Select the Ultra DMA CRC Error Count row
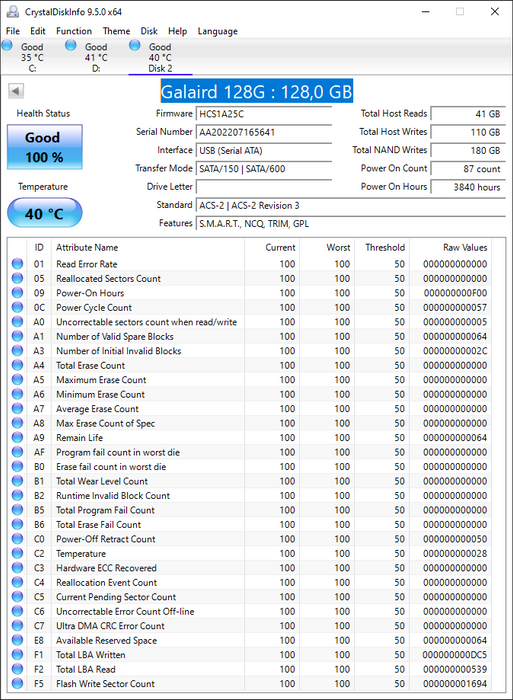513x700 pixels. tap(250, 625)
